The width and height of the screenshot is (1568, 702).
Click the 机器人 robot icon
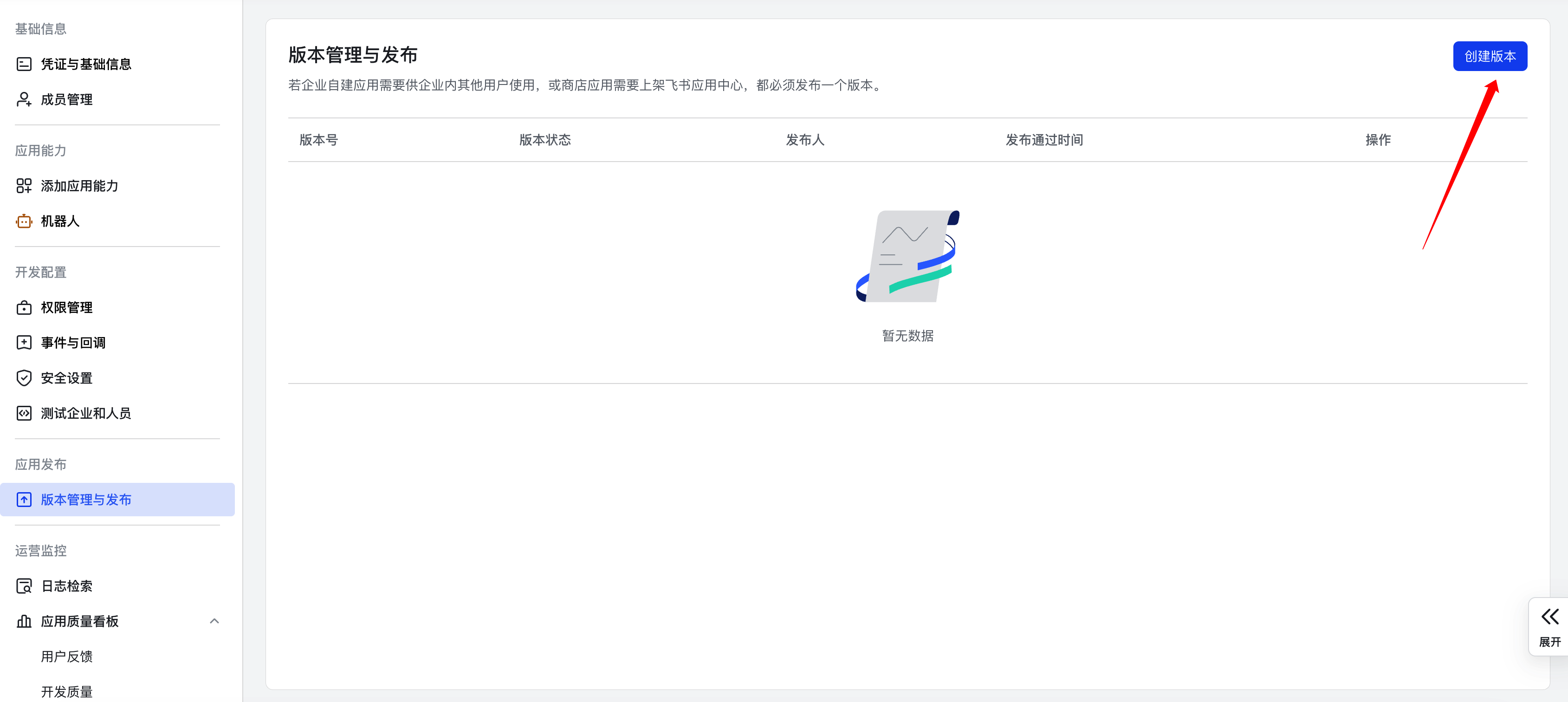coord(24,221)
